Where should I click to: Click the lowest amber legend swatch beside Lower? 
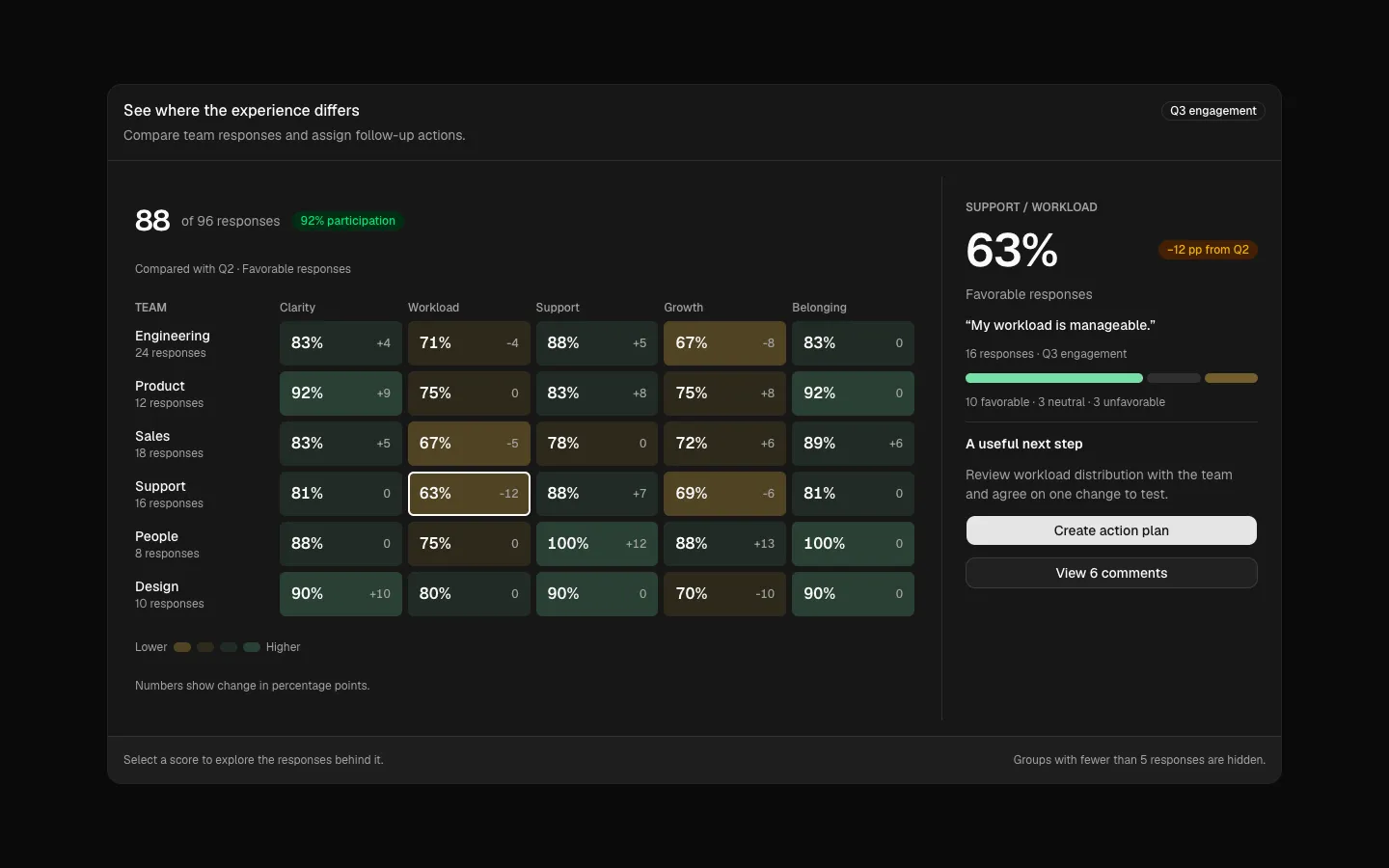click(182, 647)
